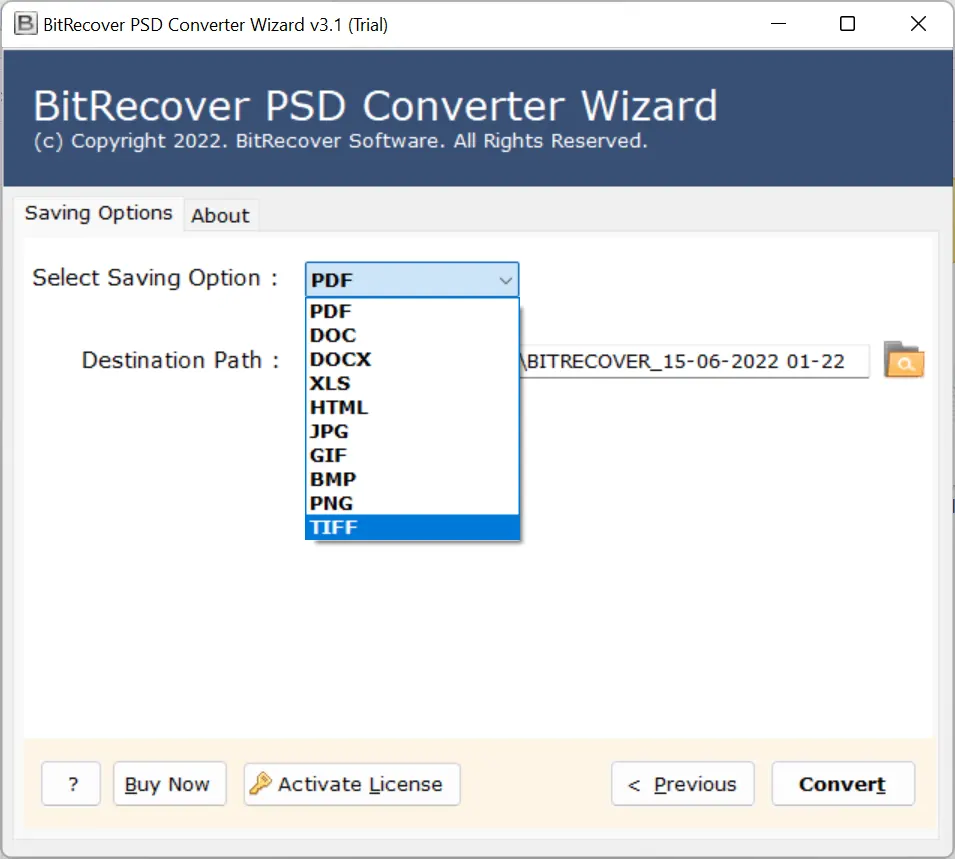Choose PDF from the saving options list
This screenshot has width=955, height=859.
[x=412, y=311]
